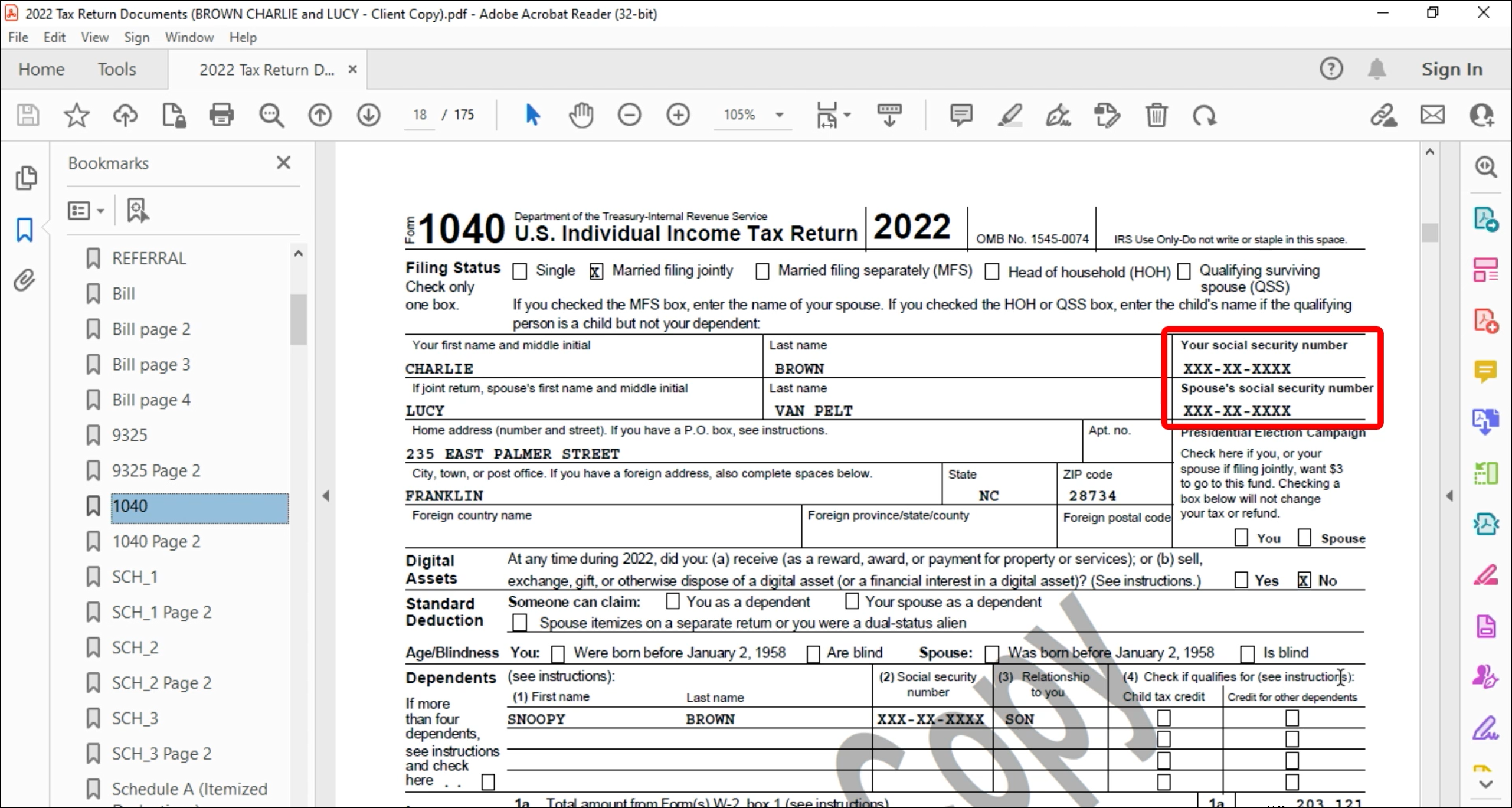The width and height of the screenshot is (1512, 808).
Task: Zoom out with minus icon
Action: pos(629,115)
